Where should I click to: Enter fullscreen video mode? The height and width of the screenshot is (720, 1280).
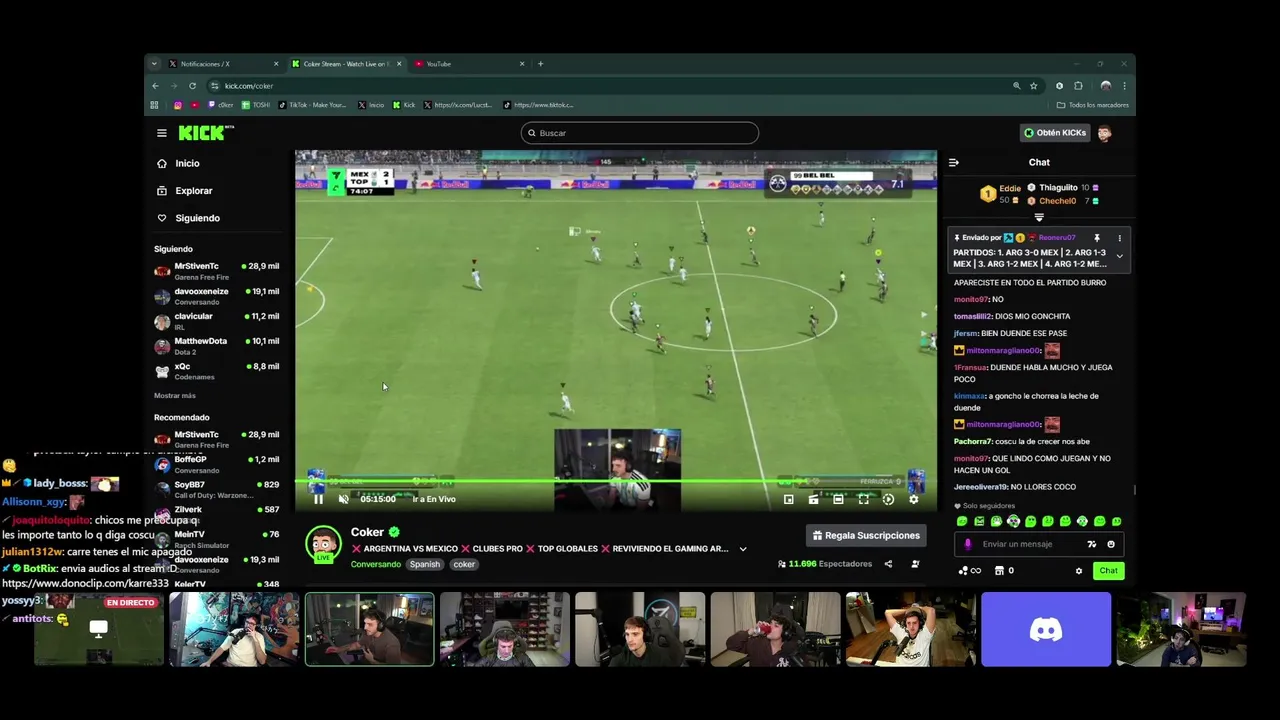863,499
